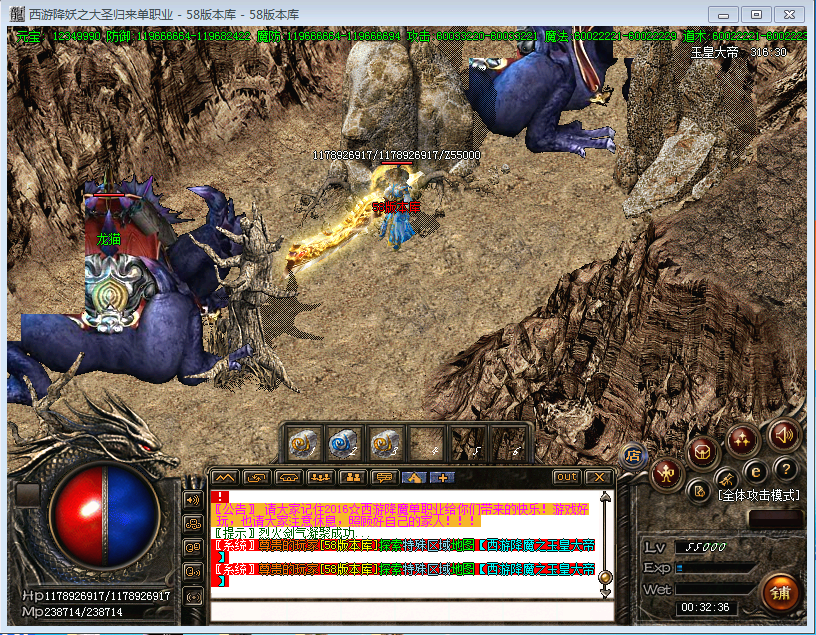This screenshot has height=635, width=816.
Task: Open the character warrior icon
Action: 666,473
